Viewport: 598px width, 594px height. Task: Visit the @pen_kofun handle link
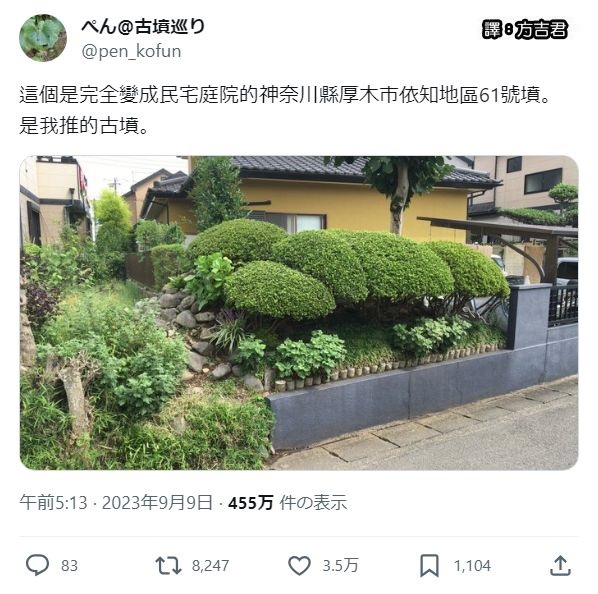click(131, 51)
